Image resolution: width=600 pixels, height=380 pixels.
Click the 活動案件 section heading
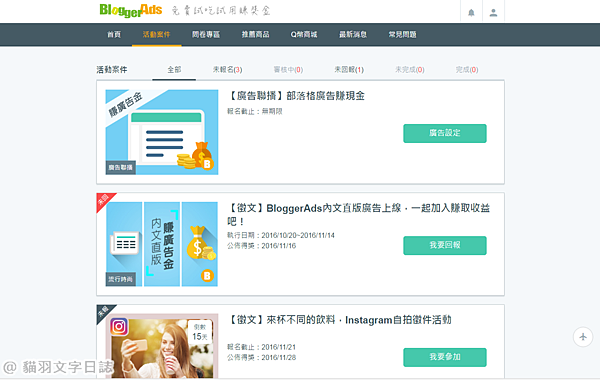tap(112, 70)
